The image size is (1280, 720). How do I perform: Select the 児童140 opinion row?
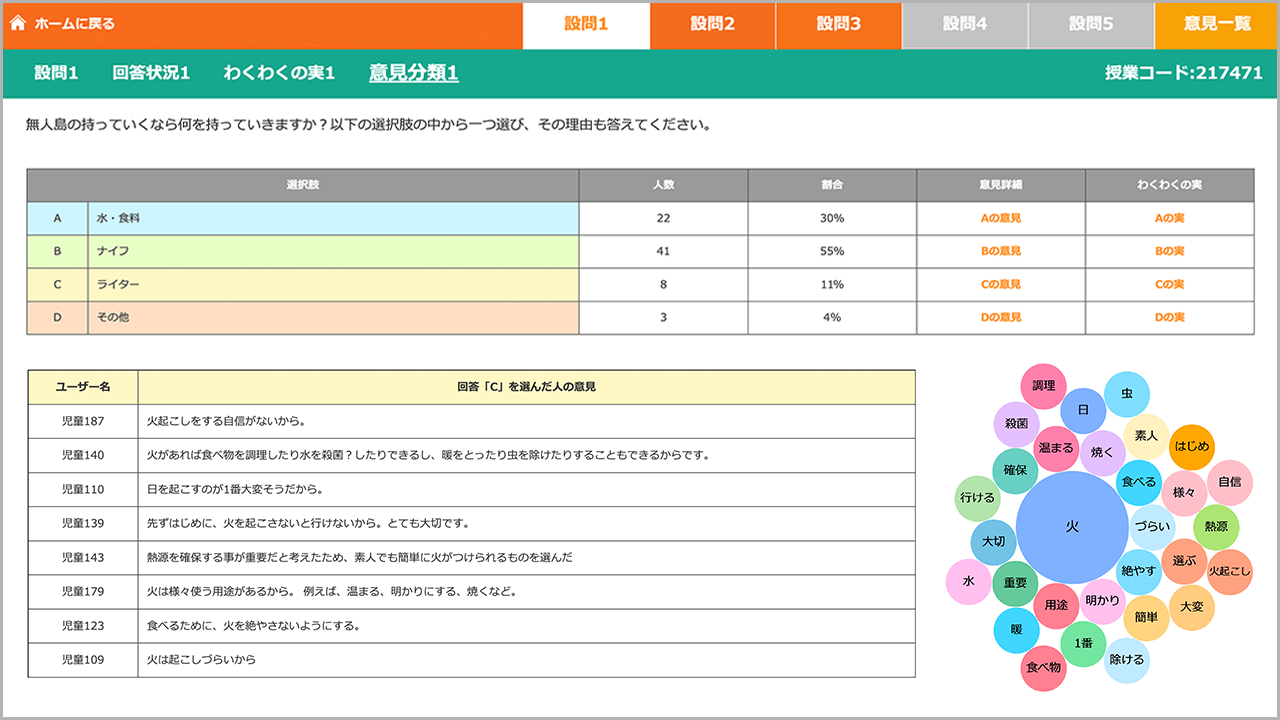[x=471, y=455]
